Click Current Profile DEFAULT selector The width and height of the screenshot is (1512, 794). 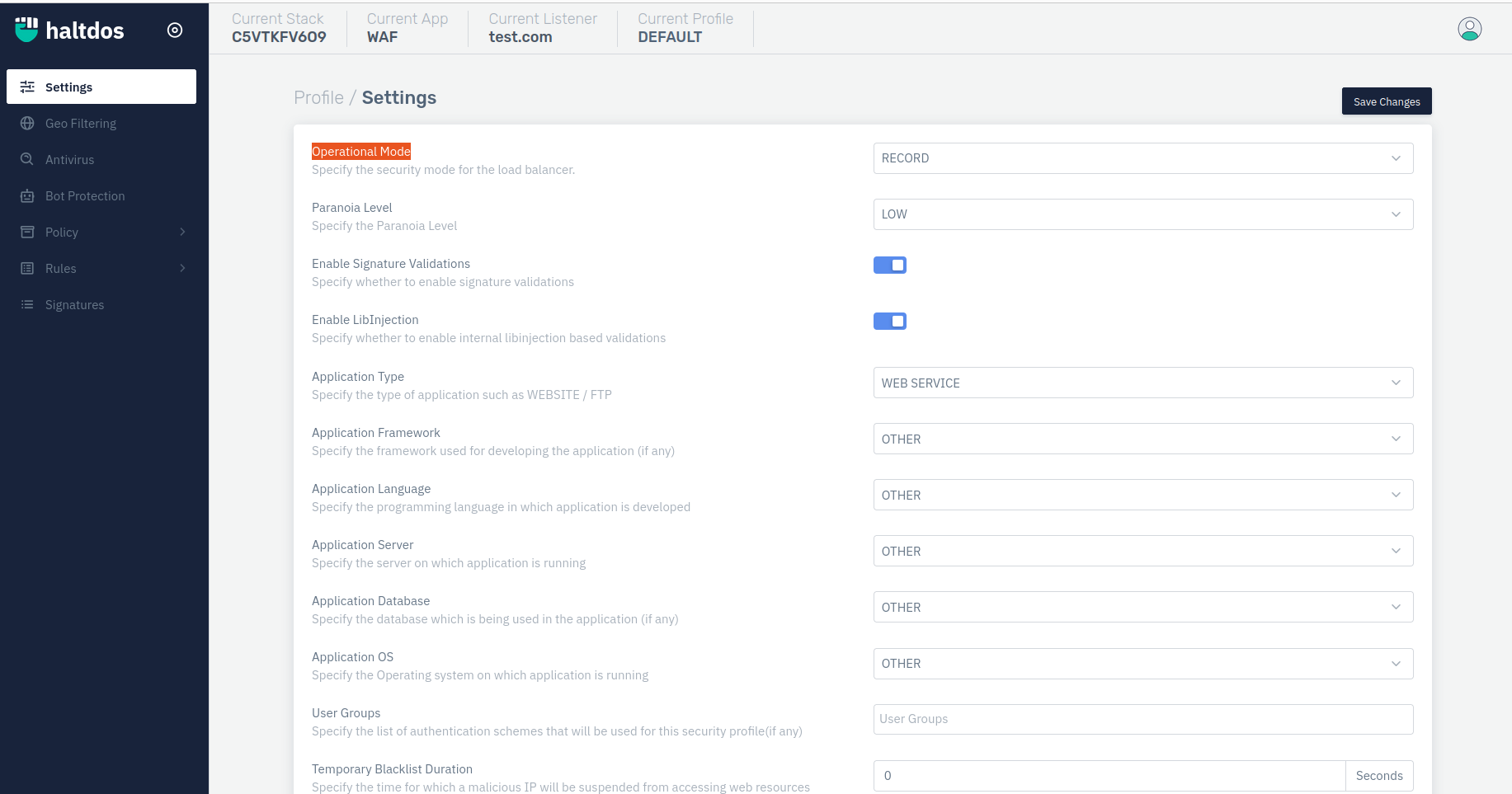tap(685, 28)
